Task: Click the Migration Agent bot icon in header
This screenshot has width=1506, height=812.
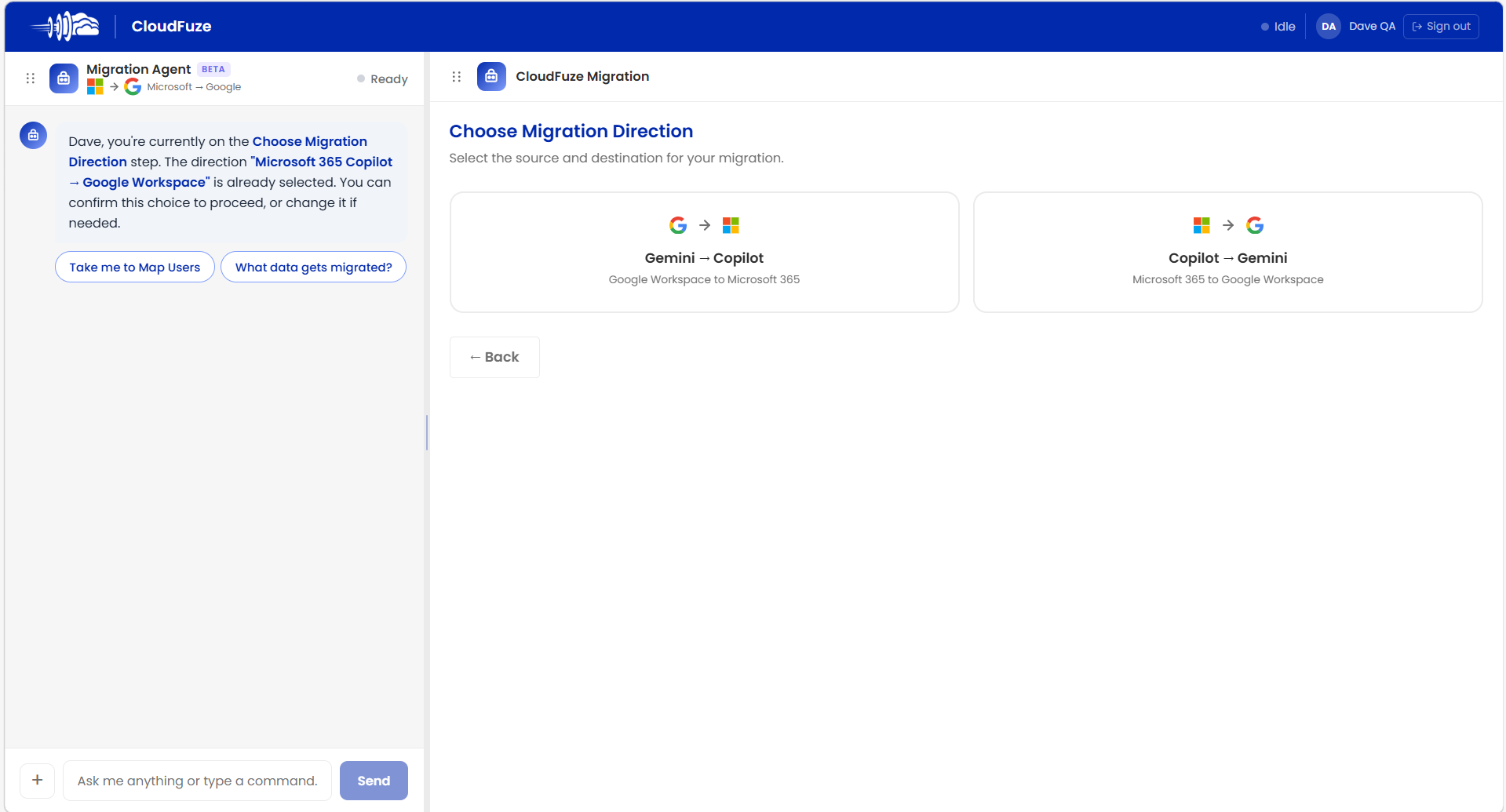Action: (64, 78)
